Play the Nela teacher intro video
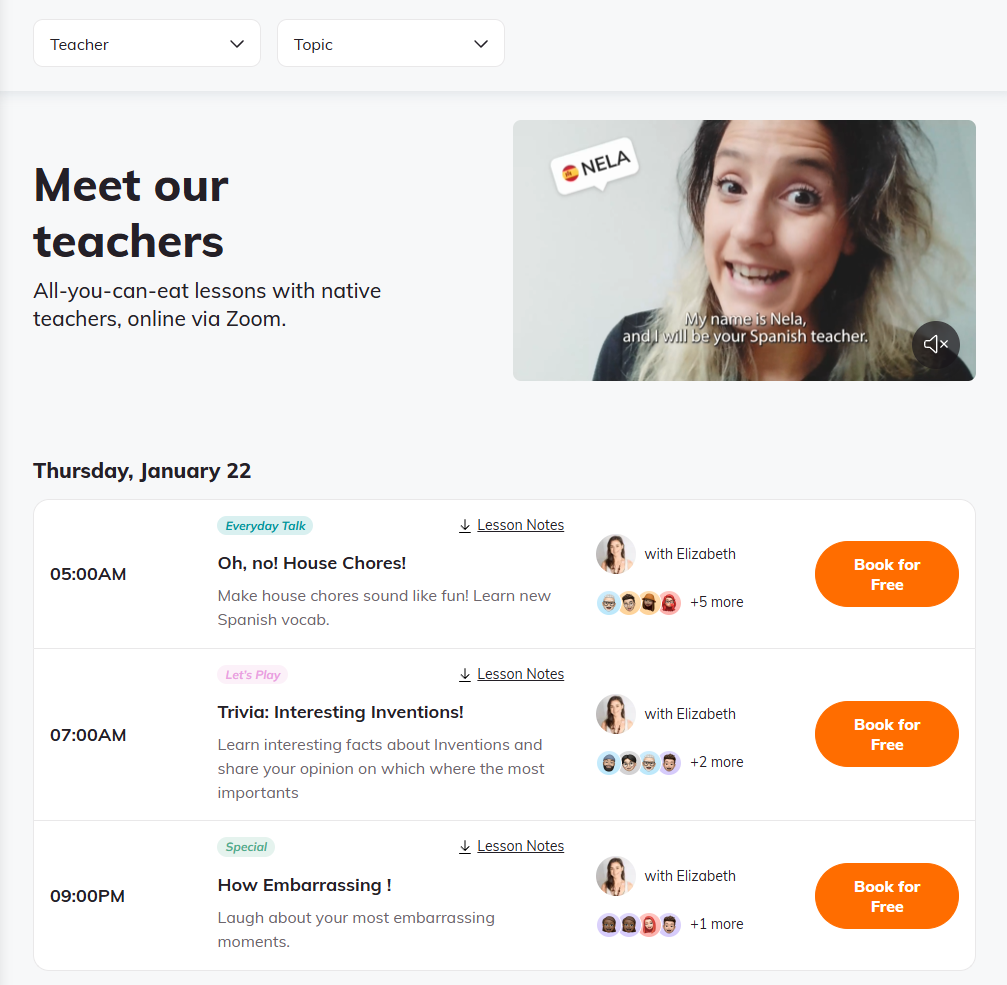This screenshot has height=985, width=1007. (744, 250)
